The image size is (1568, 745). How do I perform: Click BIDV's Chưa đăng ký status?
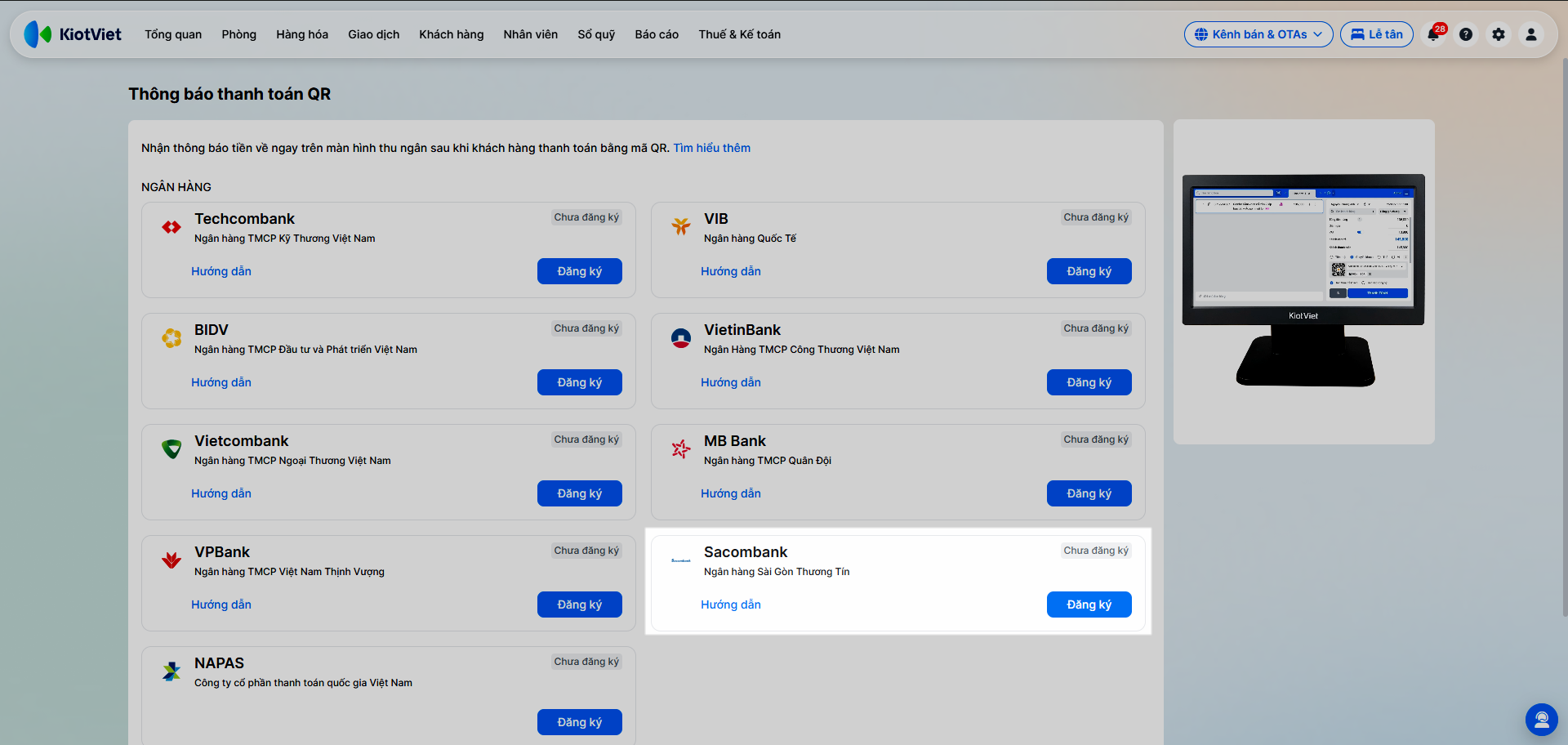tap(586, 328)
